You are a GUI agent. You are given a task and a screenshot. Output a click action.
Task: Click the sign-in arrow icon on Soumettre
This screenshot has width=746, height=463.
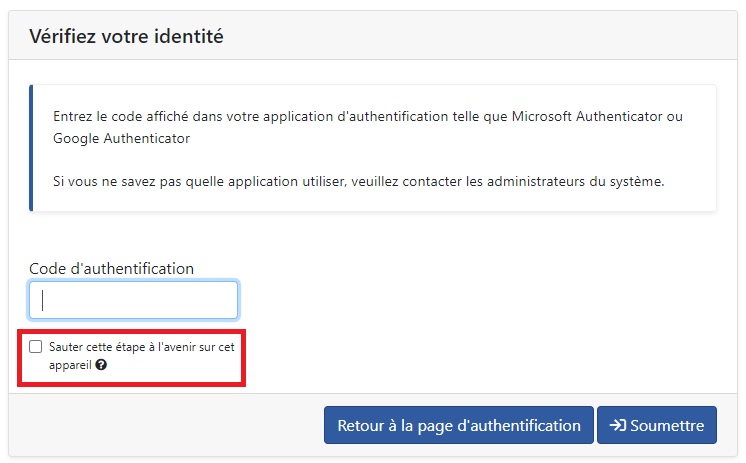point(618,425)
